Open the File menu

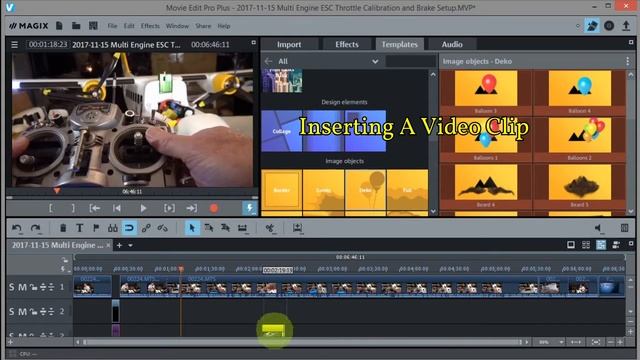[112, 26]
